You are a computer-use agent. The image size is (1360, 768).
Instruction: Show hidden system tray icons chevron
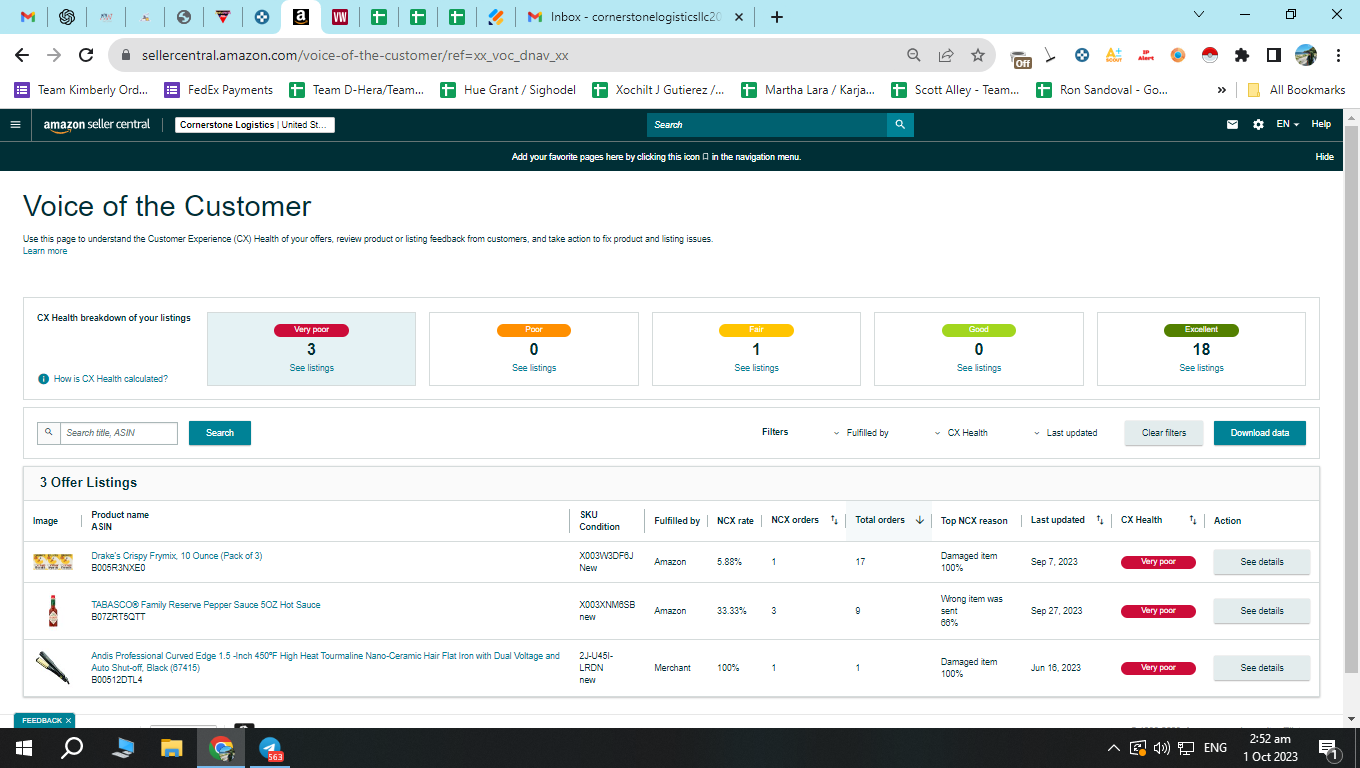click(x=1114, y=748)
